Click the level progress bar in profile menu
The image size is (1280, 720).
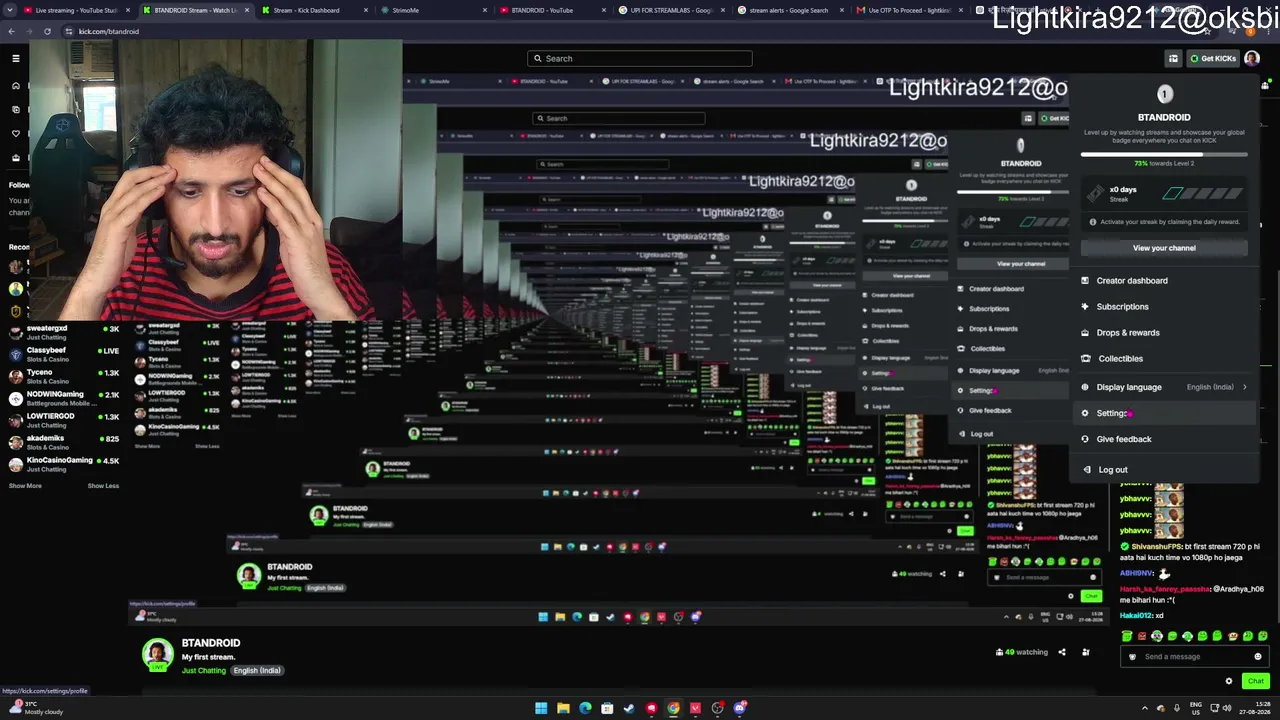[1164, 154]
